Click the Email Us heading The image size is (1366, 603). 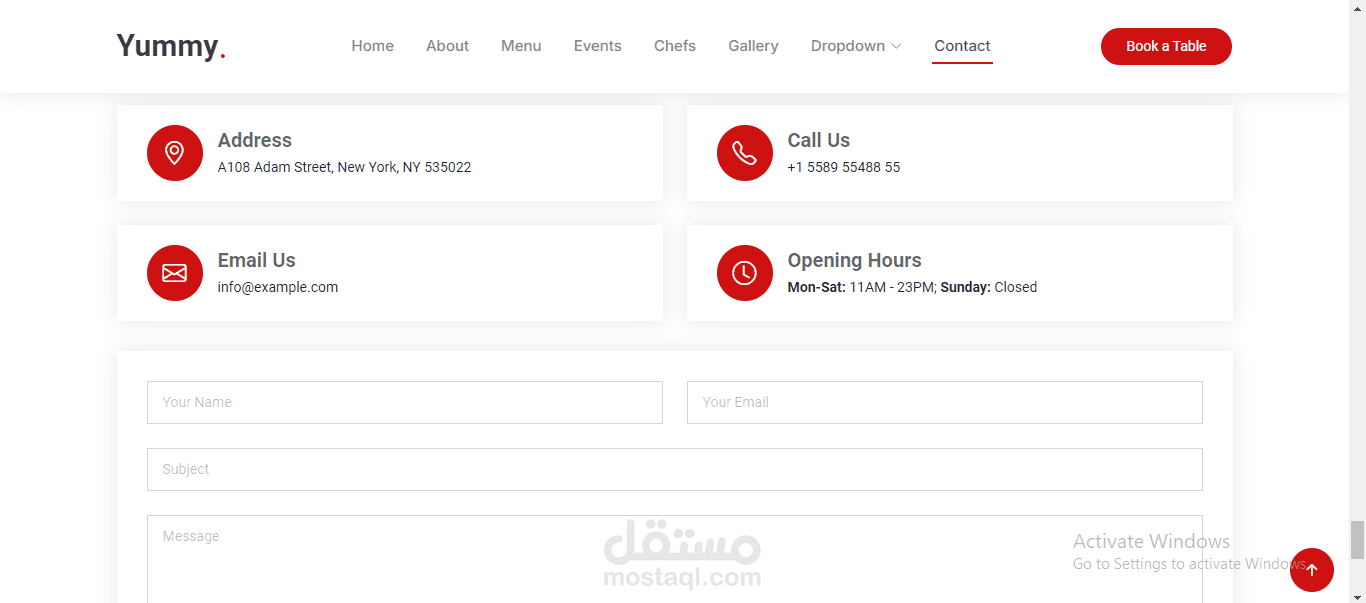(257, 260)
